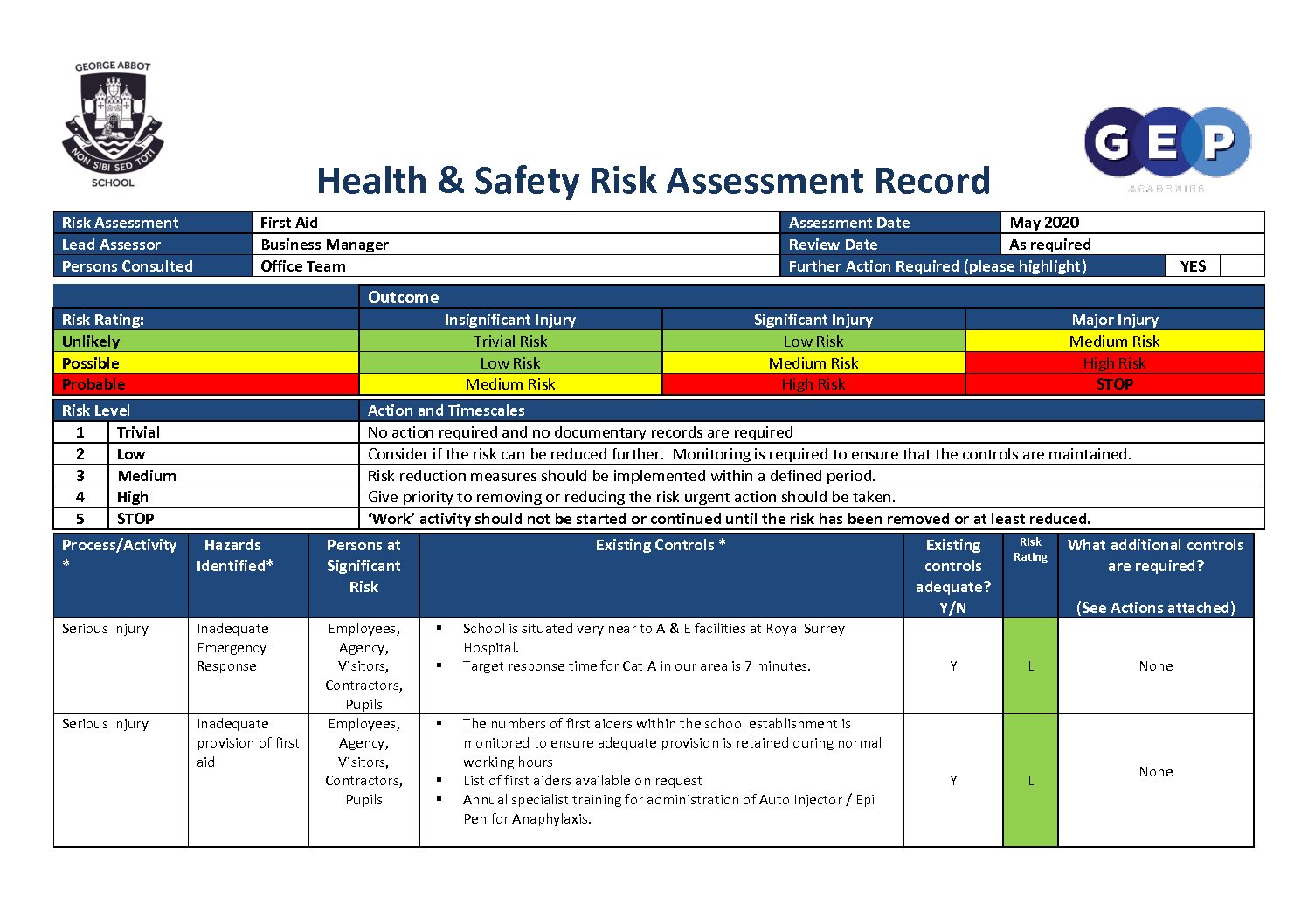This screenshot has height=924, width=1308.
Task: Click the green 'Unlikely' likelihood row label
Action: tap(206, 341)
